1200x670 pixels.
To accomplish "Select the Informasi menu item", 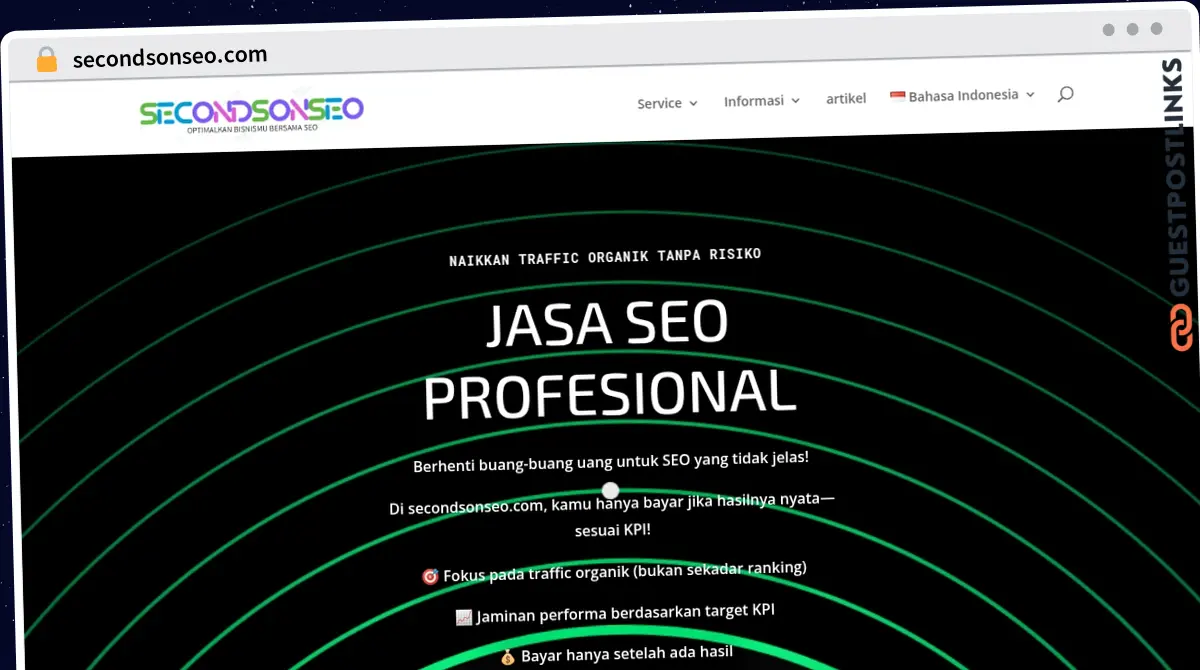I will point(753,100).
